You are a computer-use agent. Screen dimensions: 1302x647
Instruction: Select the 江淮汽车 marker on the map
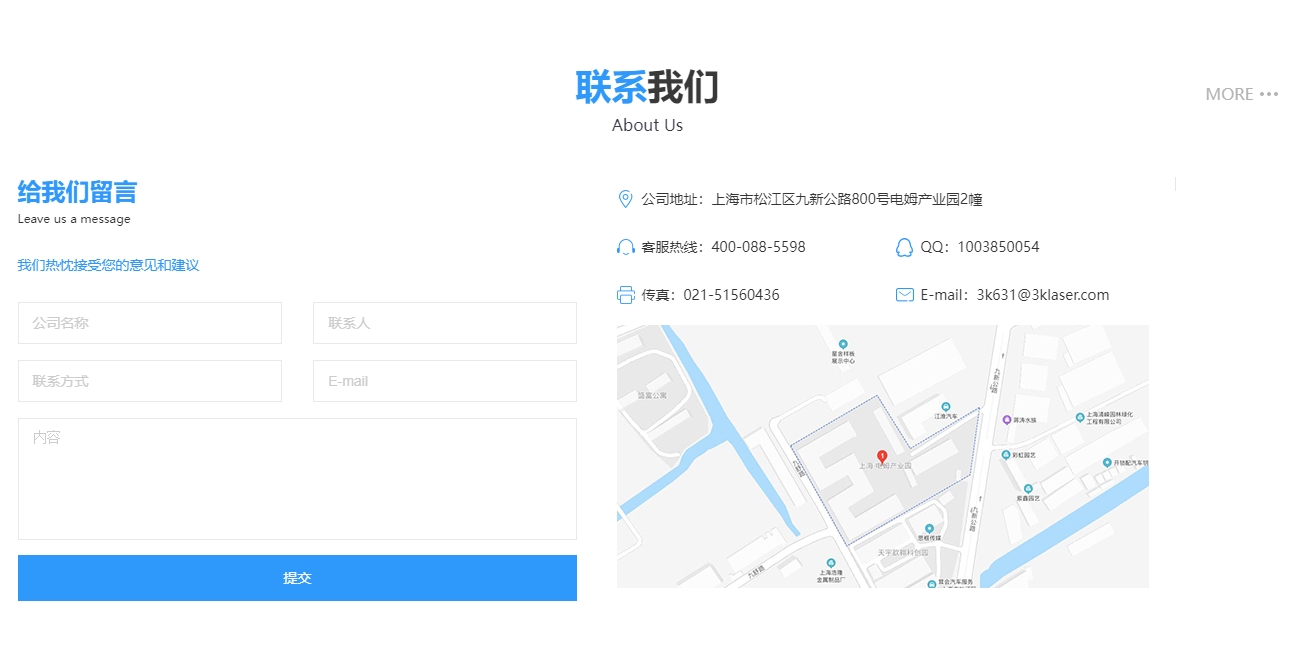click(946, 406)
